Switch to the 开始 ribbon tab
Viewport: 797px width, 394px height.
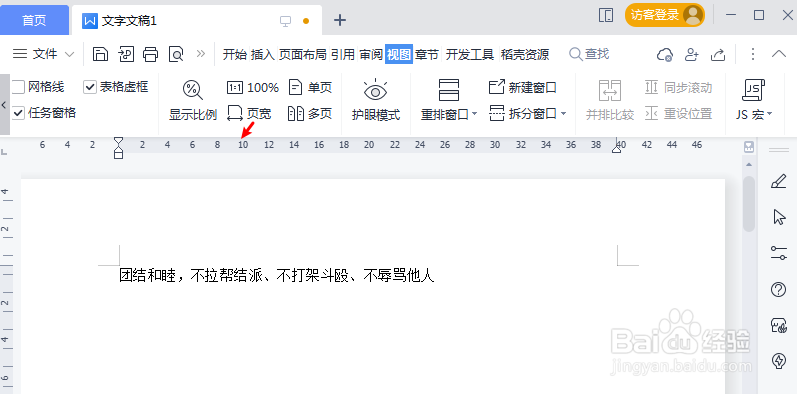(234, 54)
